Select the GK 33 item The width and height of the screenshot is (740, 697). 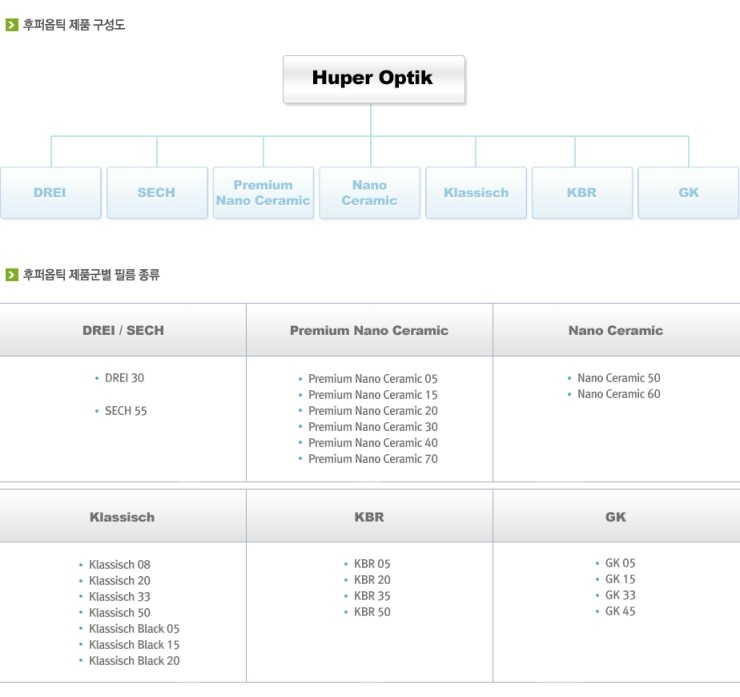[x=620, y=595]
